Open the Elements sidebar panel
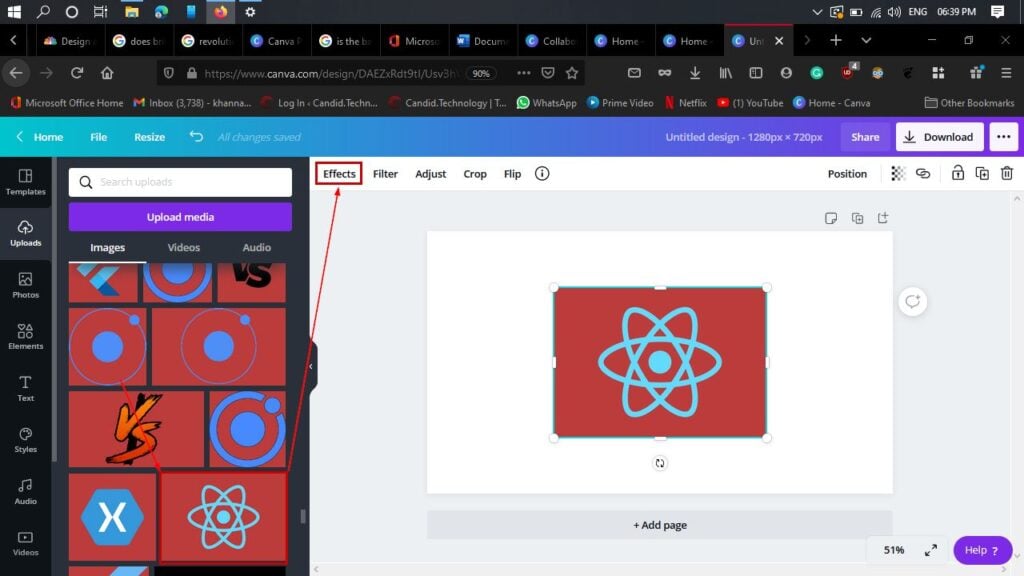Viewport: 1024px width, 576px height. pyautogui.click(x=25, y=337)
